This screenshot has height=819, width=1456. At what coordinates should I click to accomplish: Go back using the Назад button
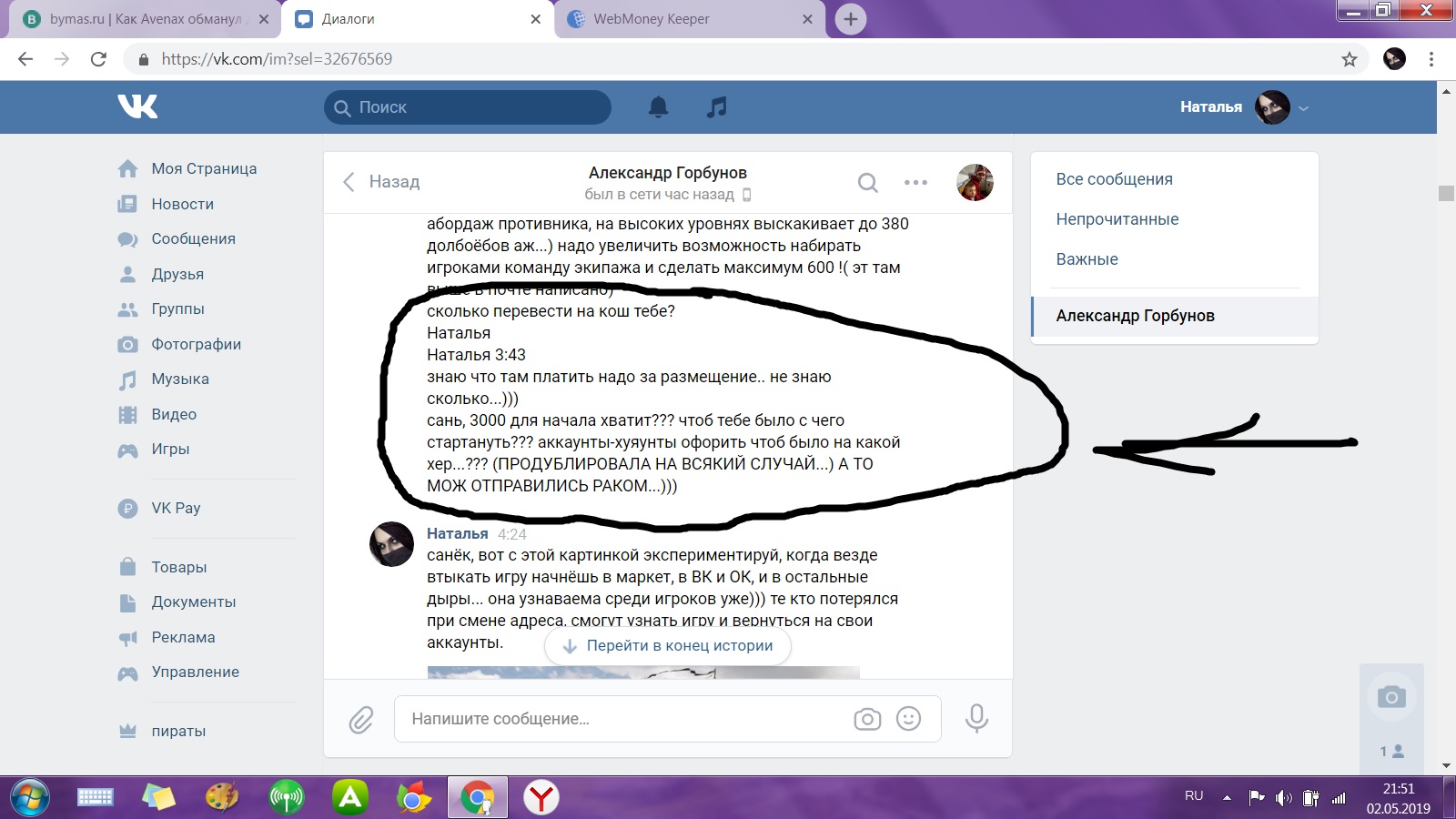(x=381, y=182)
